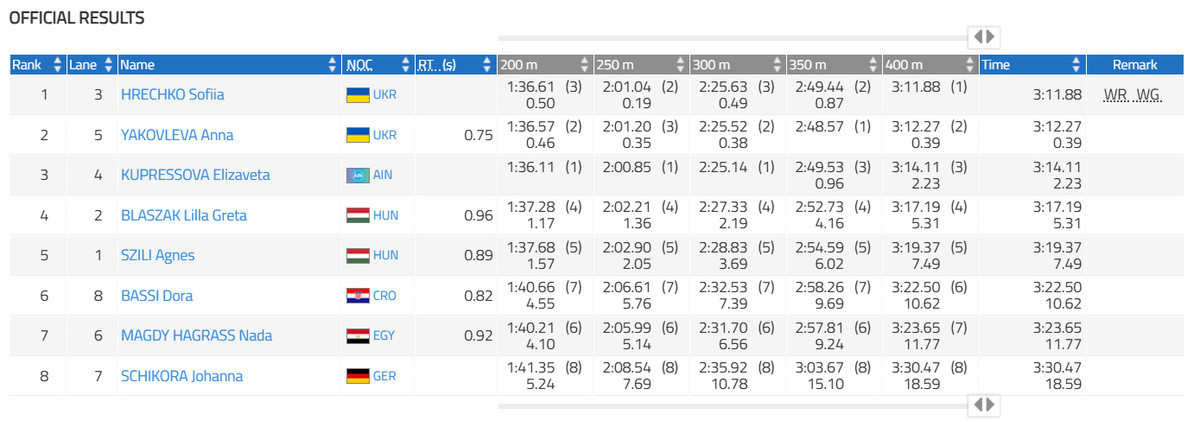Sort table by Lane sort arrows
Viewport: 1200px width, 422px height.
[109, 65]
